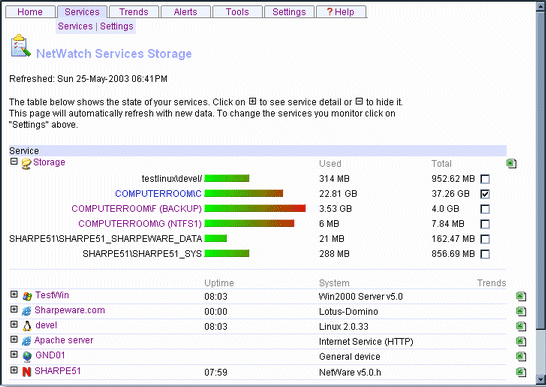Click the "952.62 MB" total value
The image size is (546, 387).
(x=453, y=179)
